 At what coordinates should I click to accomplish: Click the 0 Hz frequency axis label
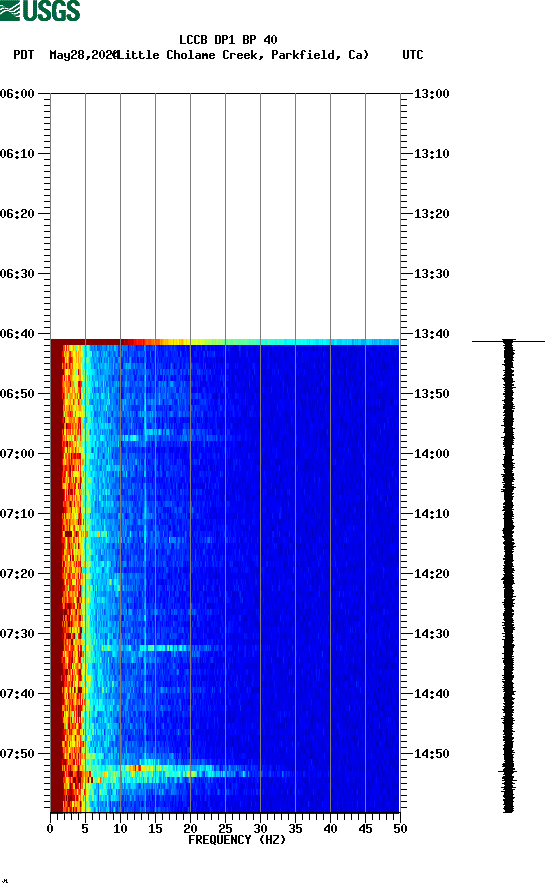pyautogui.click(x=50, y=829)
